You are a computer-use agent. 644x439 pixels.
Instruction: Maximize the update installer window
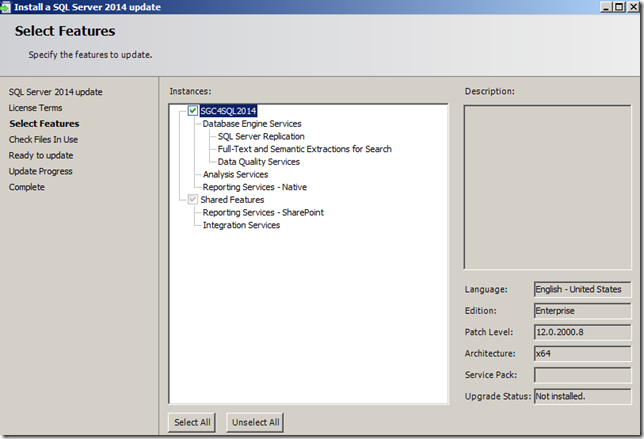[x=619, y=7]
